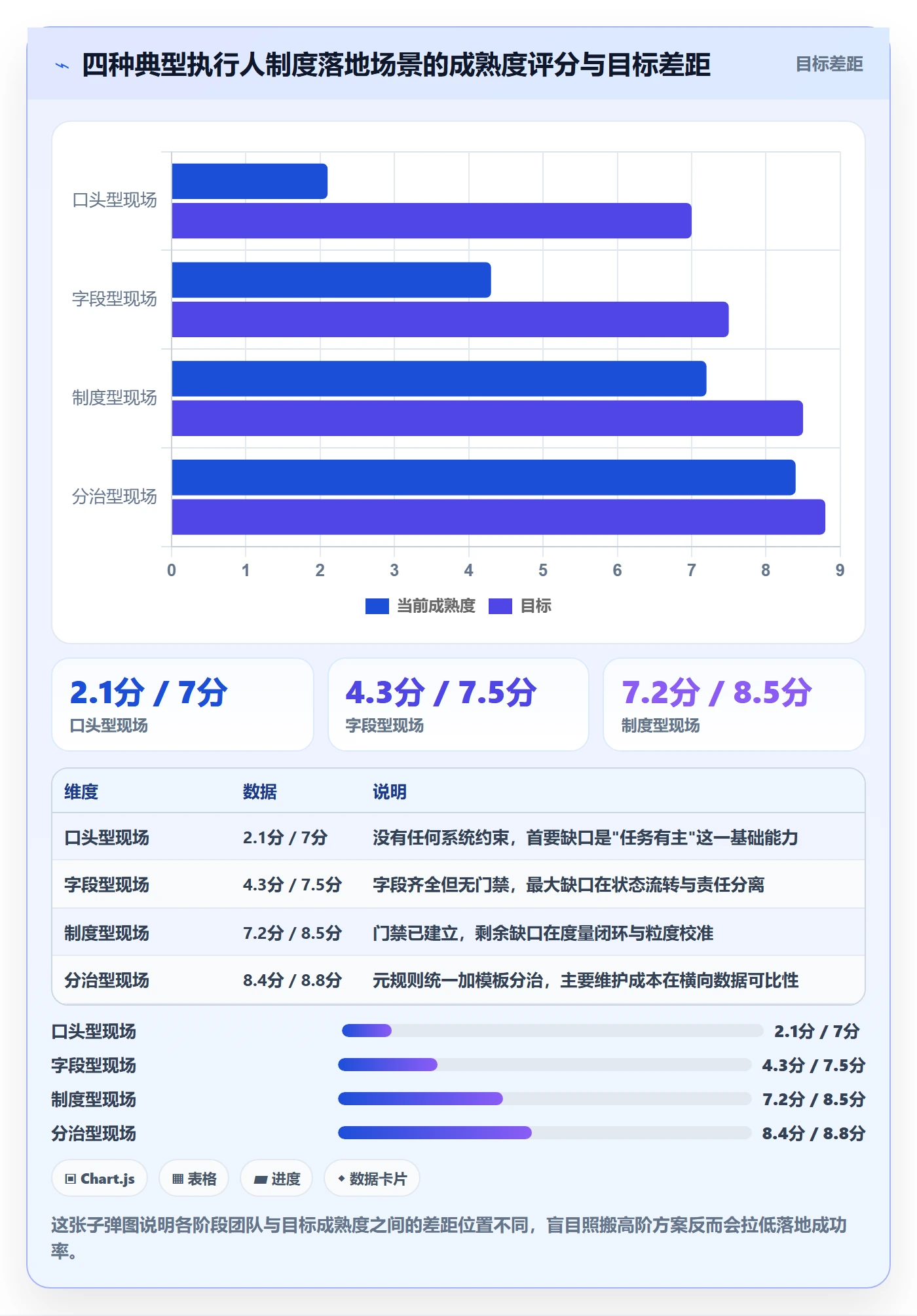917x1316 pixels.
Task: Click table cell 4.3分 / 7.5分
Action: click(x=292, y=885)
